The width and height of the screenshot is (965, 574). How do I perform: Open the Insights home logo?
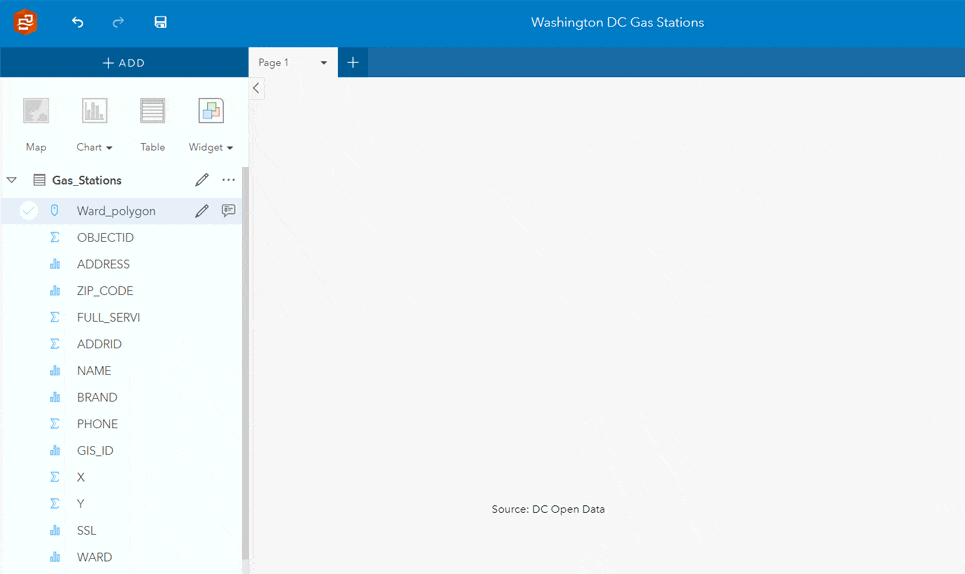click(x=25, y=22)
